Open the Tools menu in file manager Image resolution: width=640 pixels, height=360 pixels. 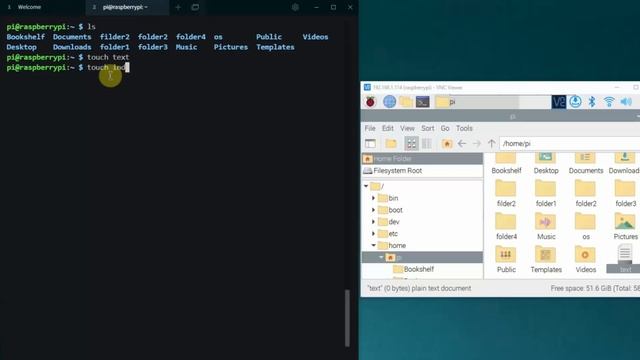point(464,128)
